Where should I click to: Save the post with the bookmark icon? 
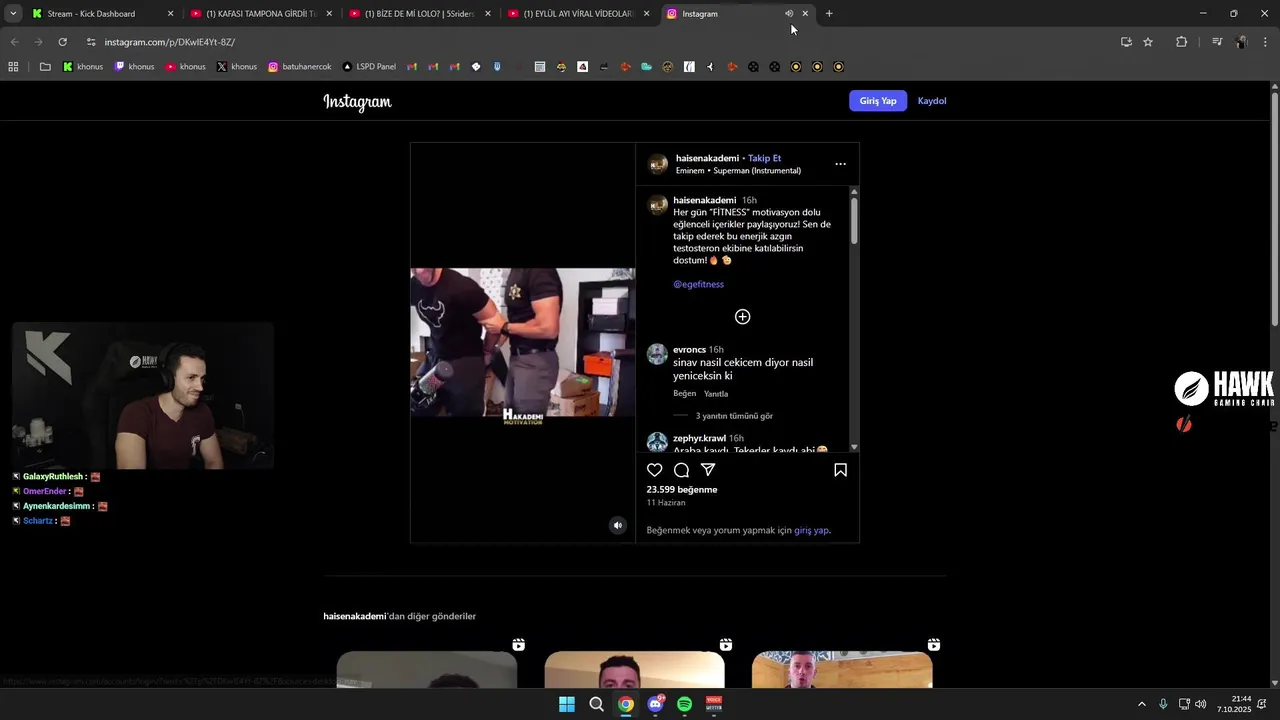click(840, 470)
